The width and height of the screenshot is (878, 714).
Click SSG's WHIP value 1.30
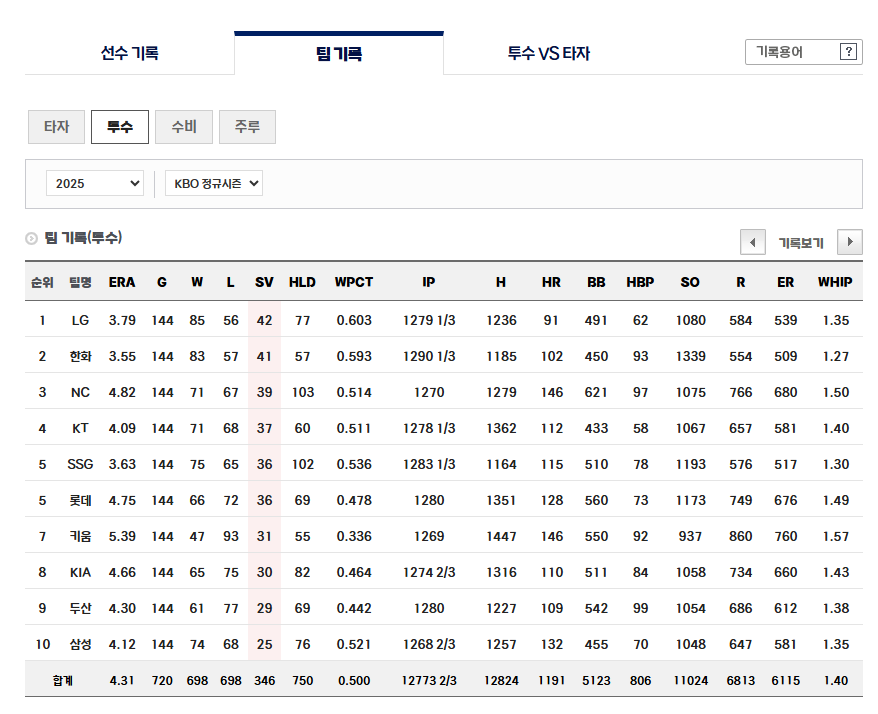coord(835,464)
